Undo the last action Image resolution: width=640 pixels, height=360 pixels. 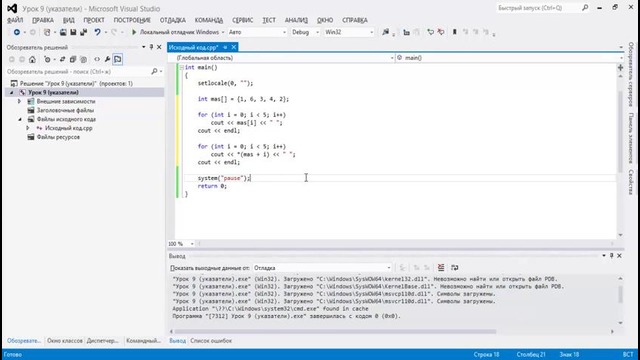(x=97, y=32)
